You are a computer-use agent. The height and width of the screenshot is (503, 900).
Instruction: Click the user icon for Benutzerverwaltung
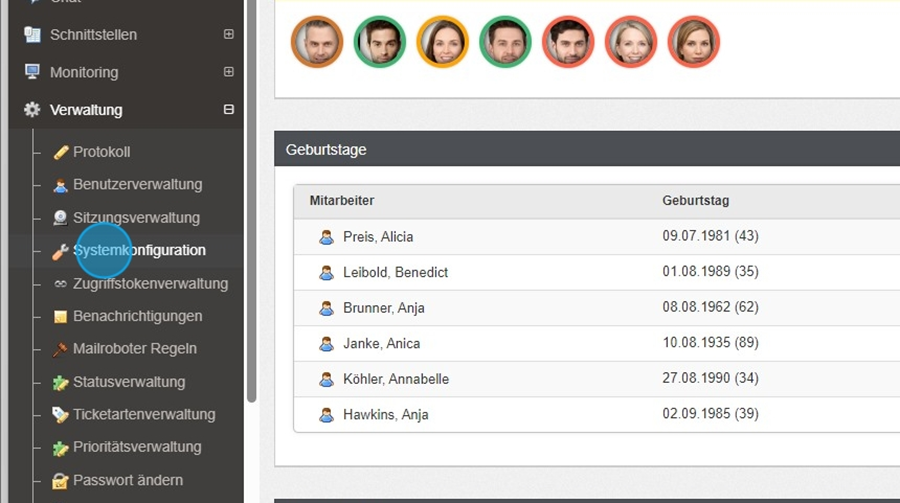pos(61,185)
